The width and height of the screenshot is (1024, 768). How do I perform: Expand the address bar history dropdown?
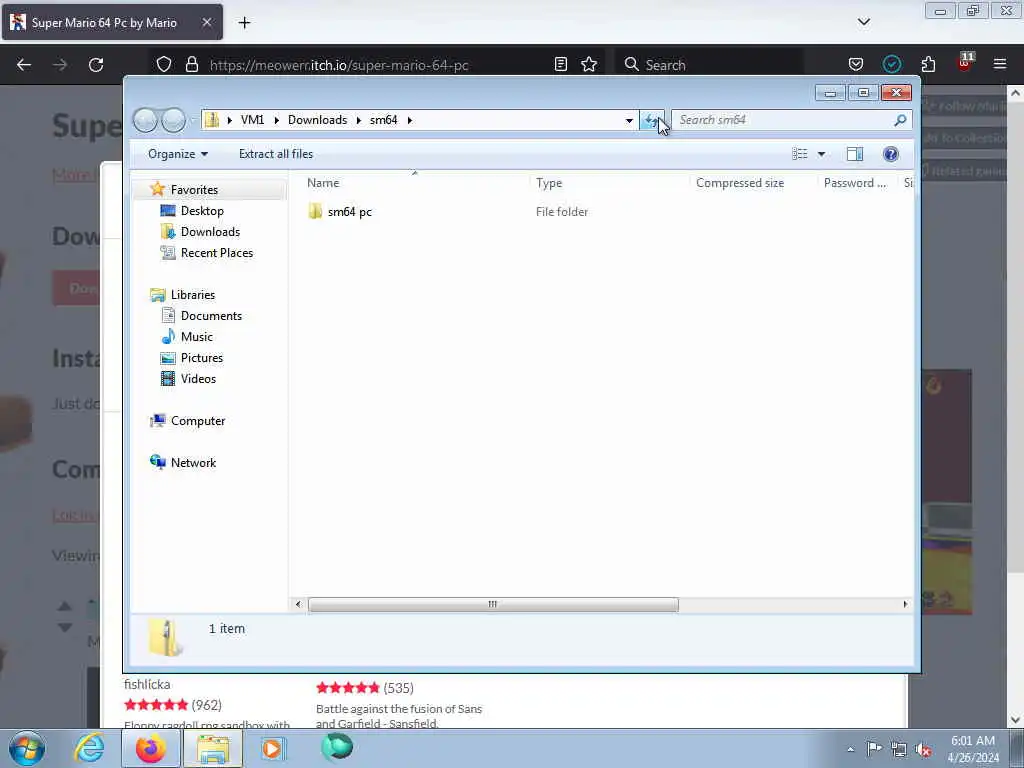pyautogui.click(x=629, y=120)
